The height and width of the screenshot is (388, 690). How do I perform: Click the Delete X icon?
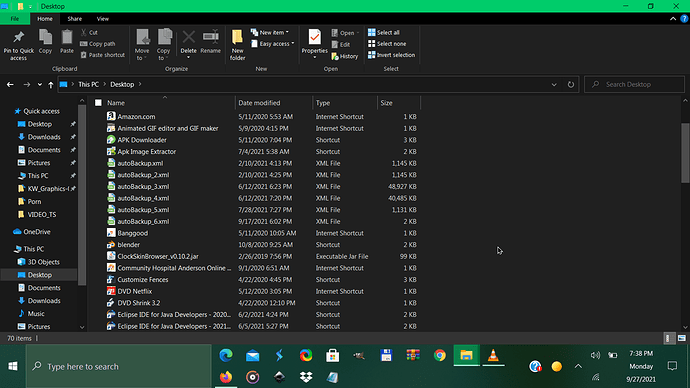coord(188,37)
